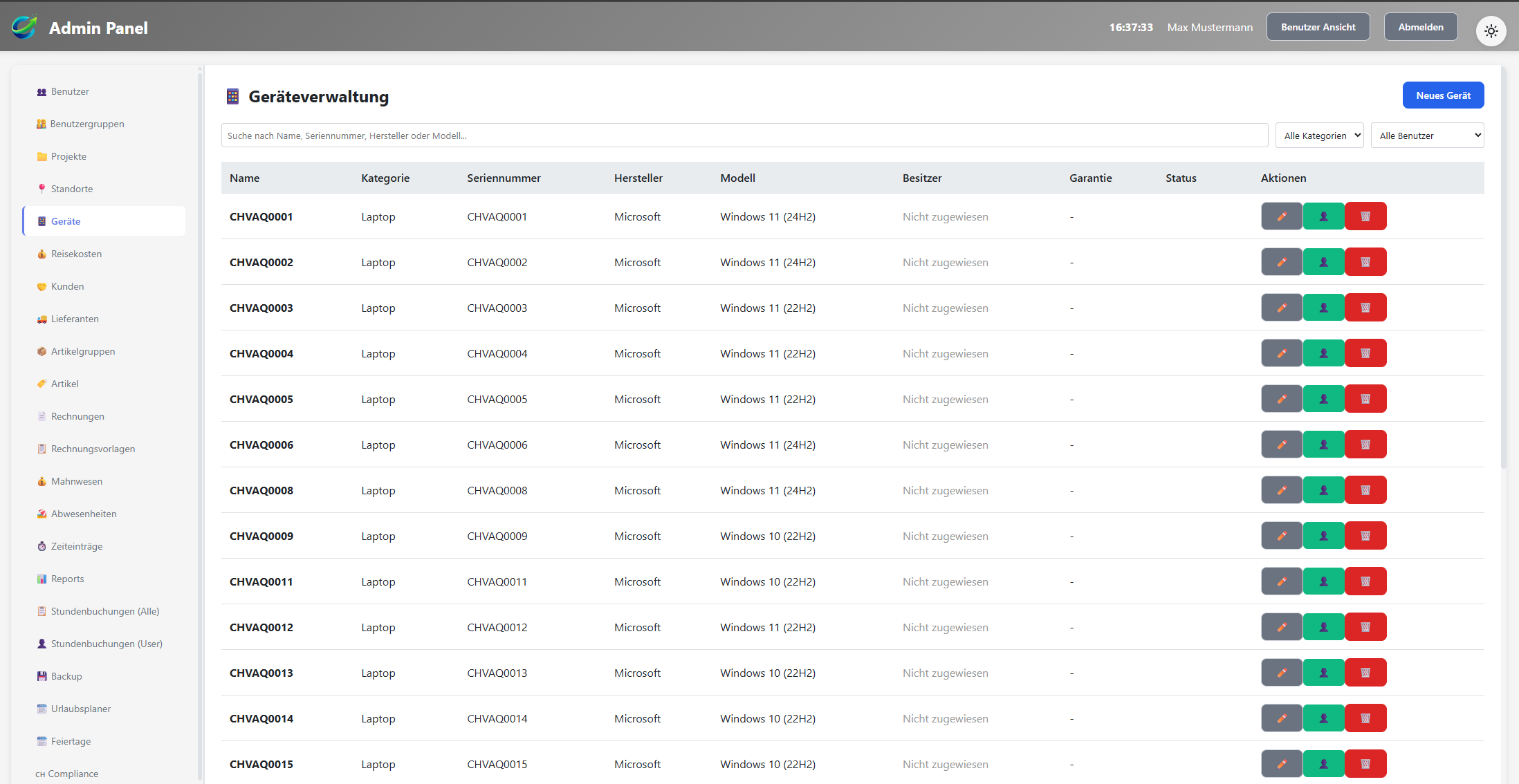Click the assign user icon for CHVAQ0003
This screenshot has width=1519, height=784.
(x=1323, y=308)
